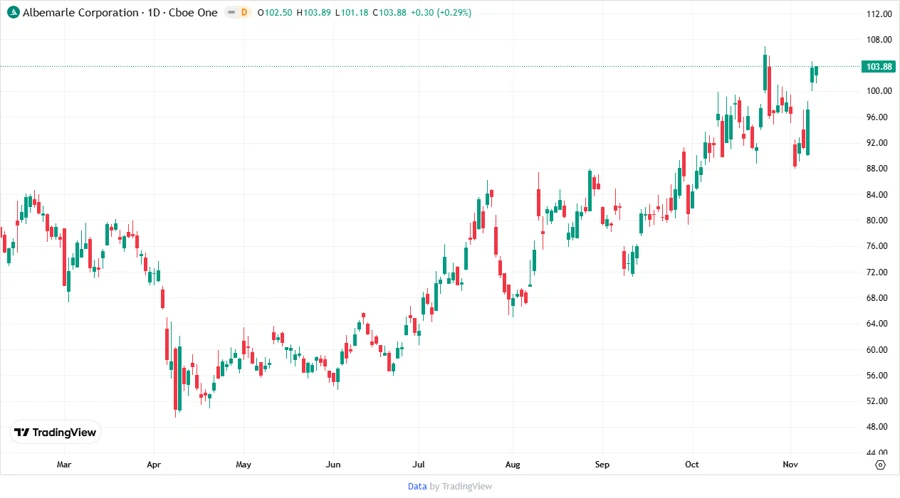Click the 108.00 price axis label
Screen dimensions: 900x498
pyautogui.click(x=879, y=40)
